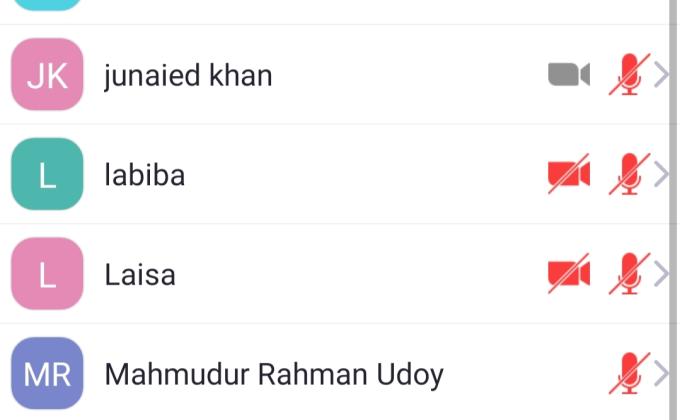
Task: Tap the MR avatar badge
Action: [x=46, y=374]
